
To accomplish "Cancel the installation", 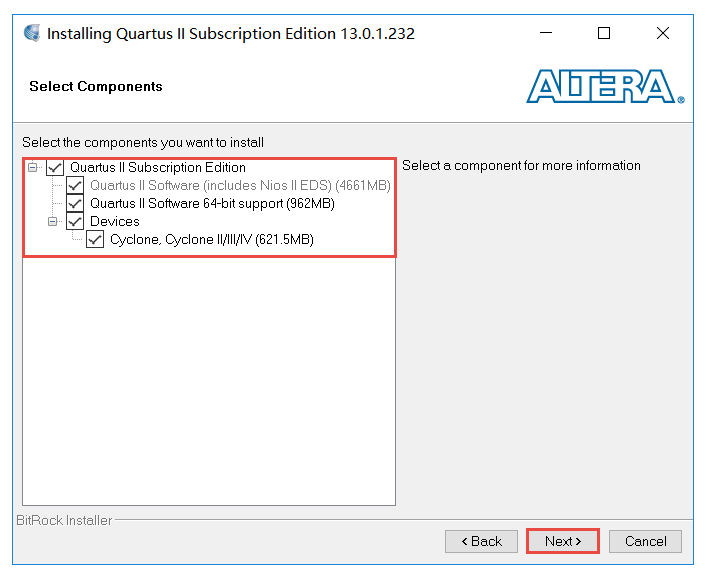I will click(x=645, y=541).
